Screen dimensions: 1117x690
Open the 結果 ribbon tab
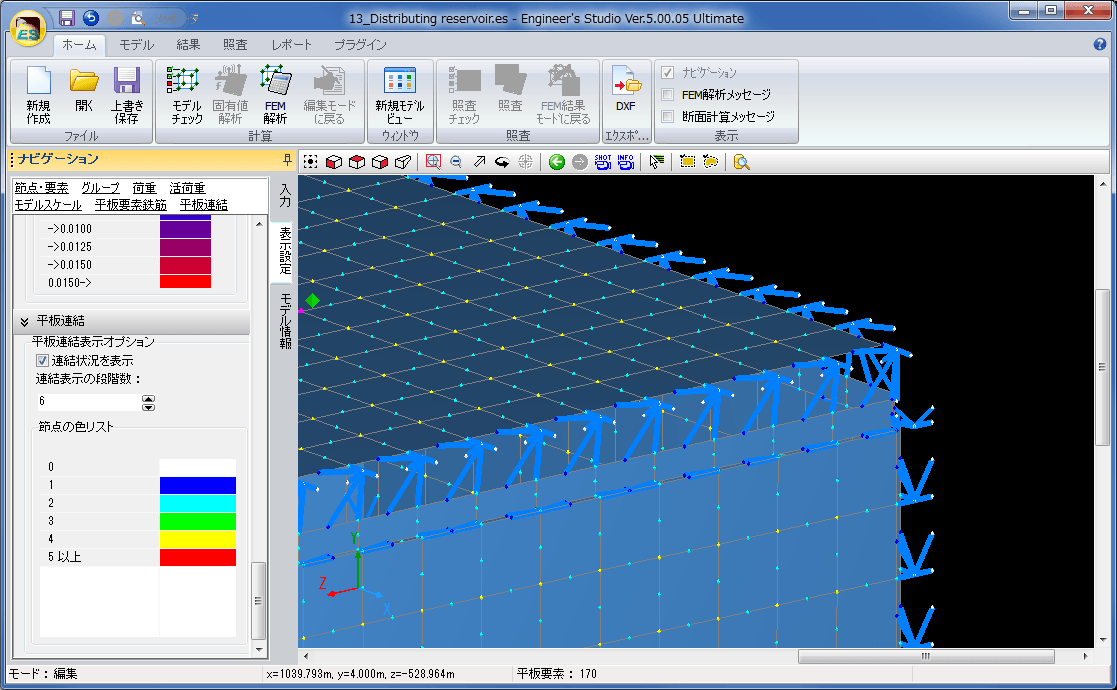pyautogui.click(x=188, y=45)
